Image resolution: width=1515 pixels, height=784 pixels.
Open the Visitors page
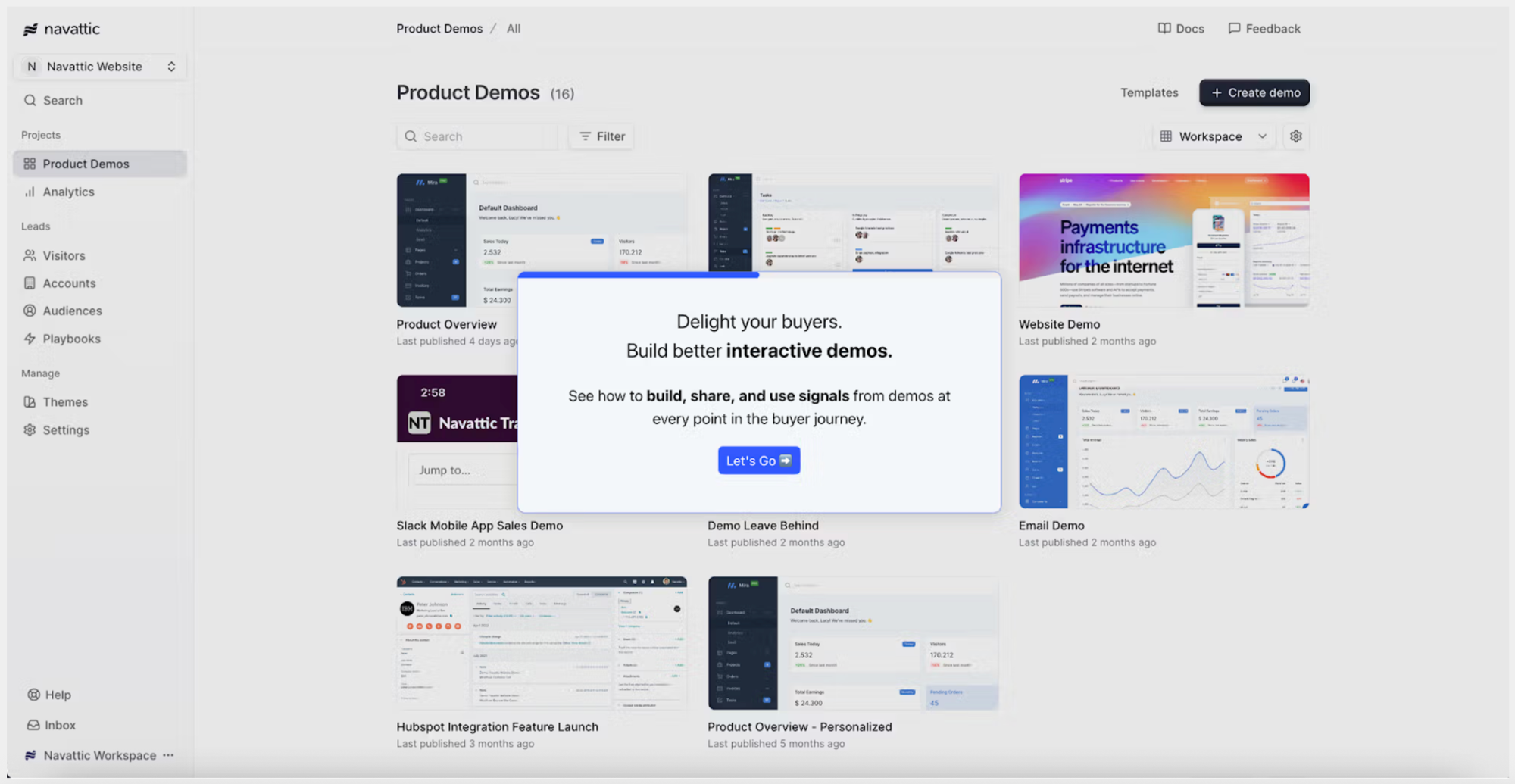pos(100,255)
